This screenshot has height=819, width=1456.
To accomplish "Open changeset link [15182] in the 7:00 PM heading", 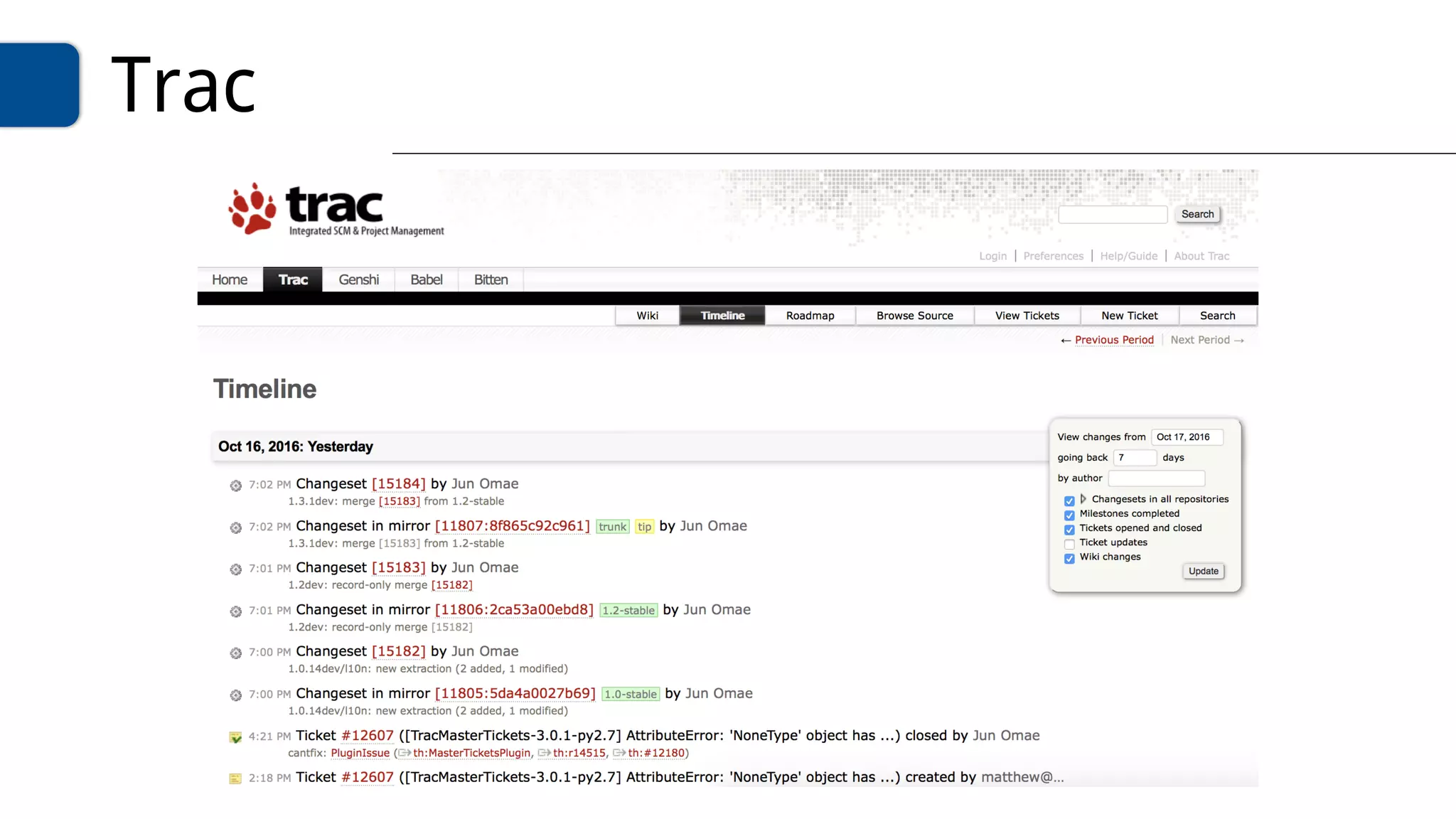I will [398, 651].
